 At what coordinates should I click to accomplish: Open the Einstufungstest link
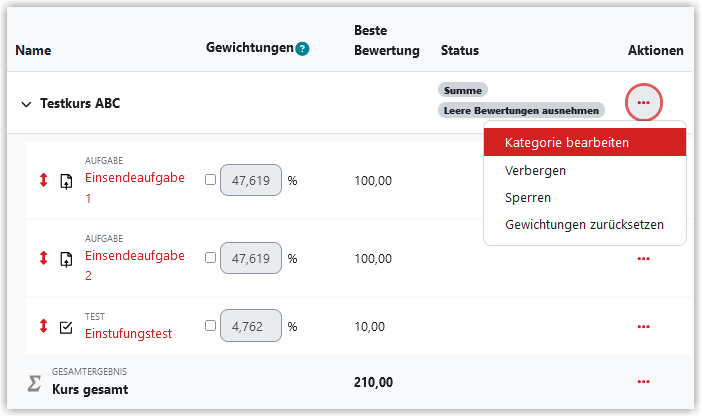(128, 334)
